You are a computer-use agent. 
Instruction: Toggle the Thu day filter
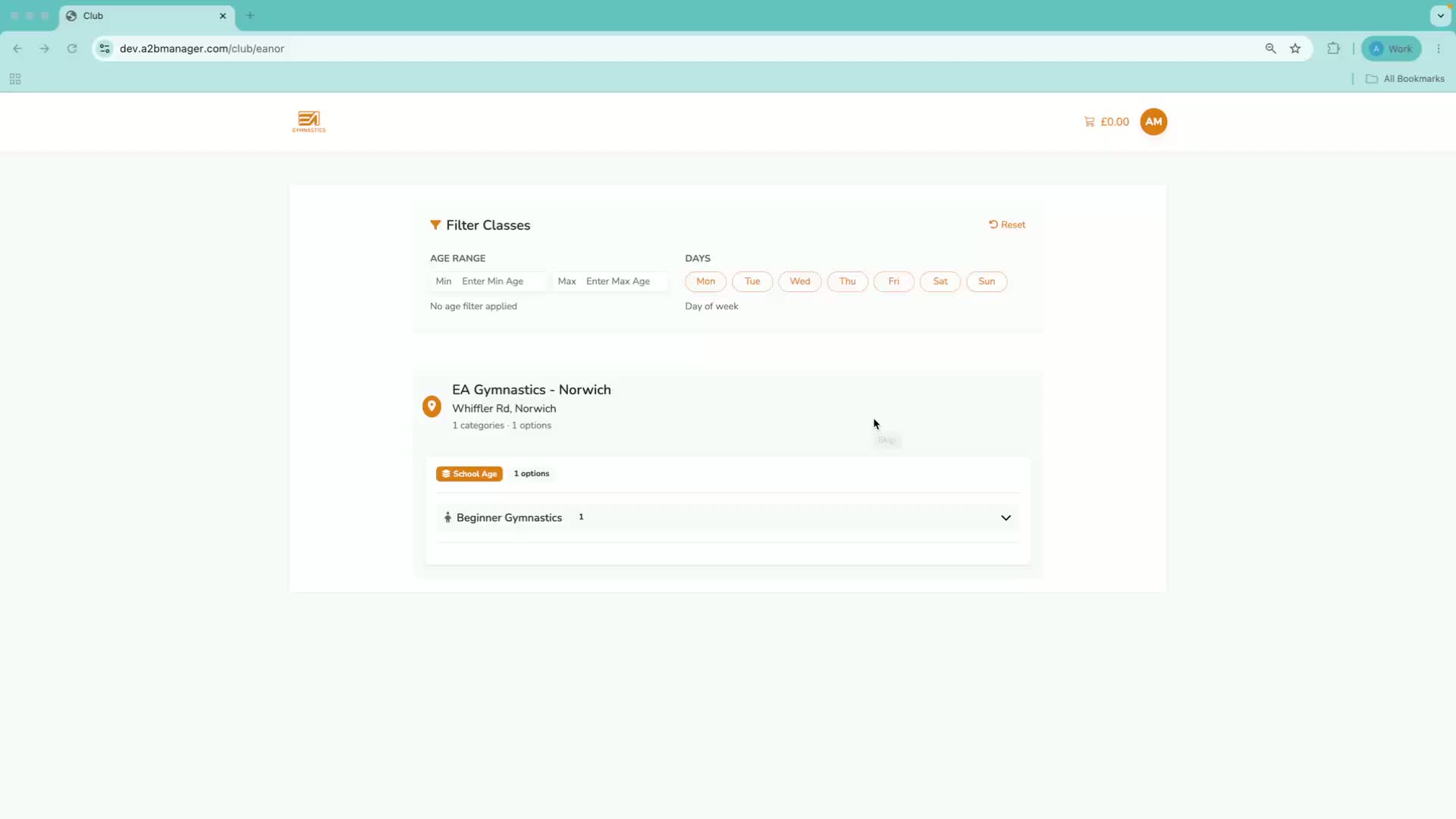(x=848, y=281)
